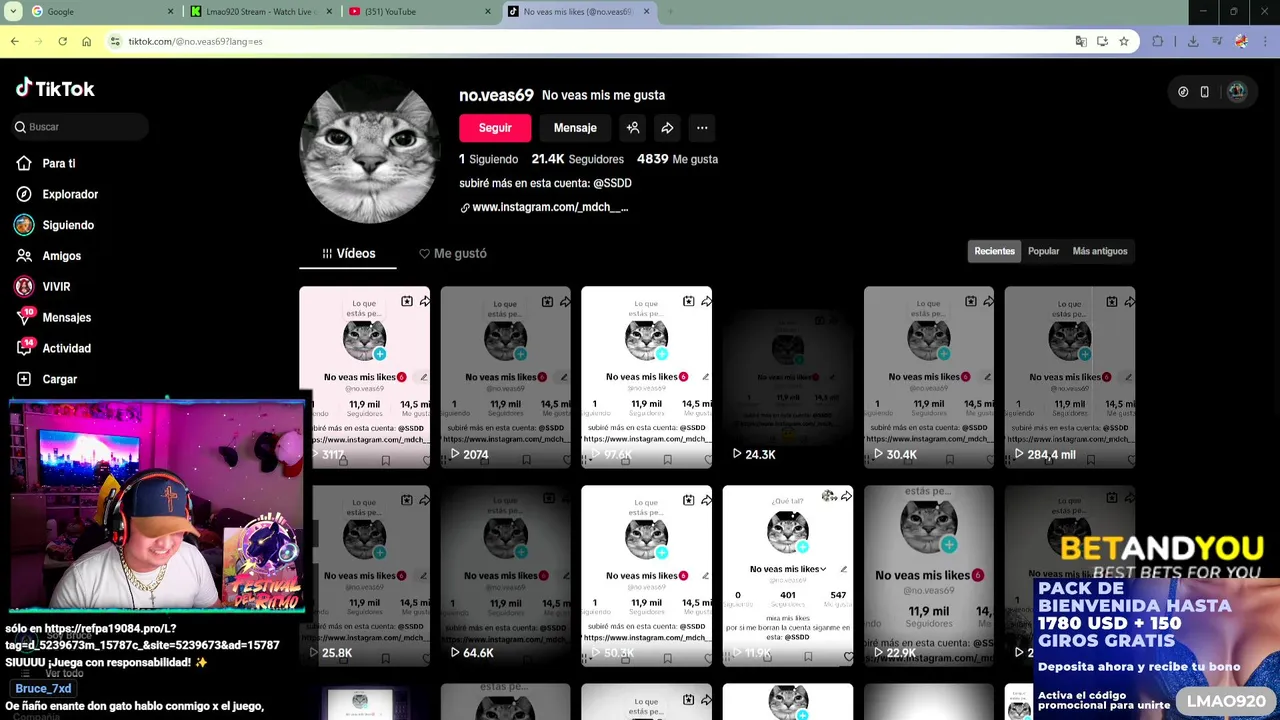Open Cargar upload in sidebar
The height and width of the screenshot is (720, 1280).
pos(59,379)
